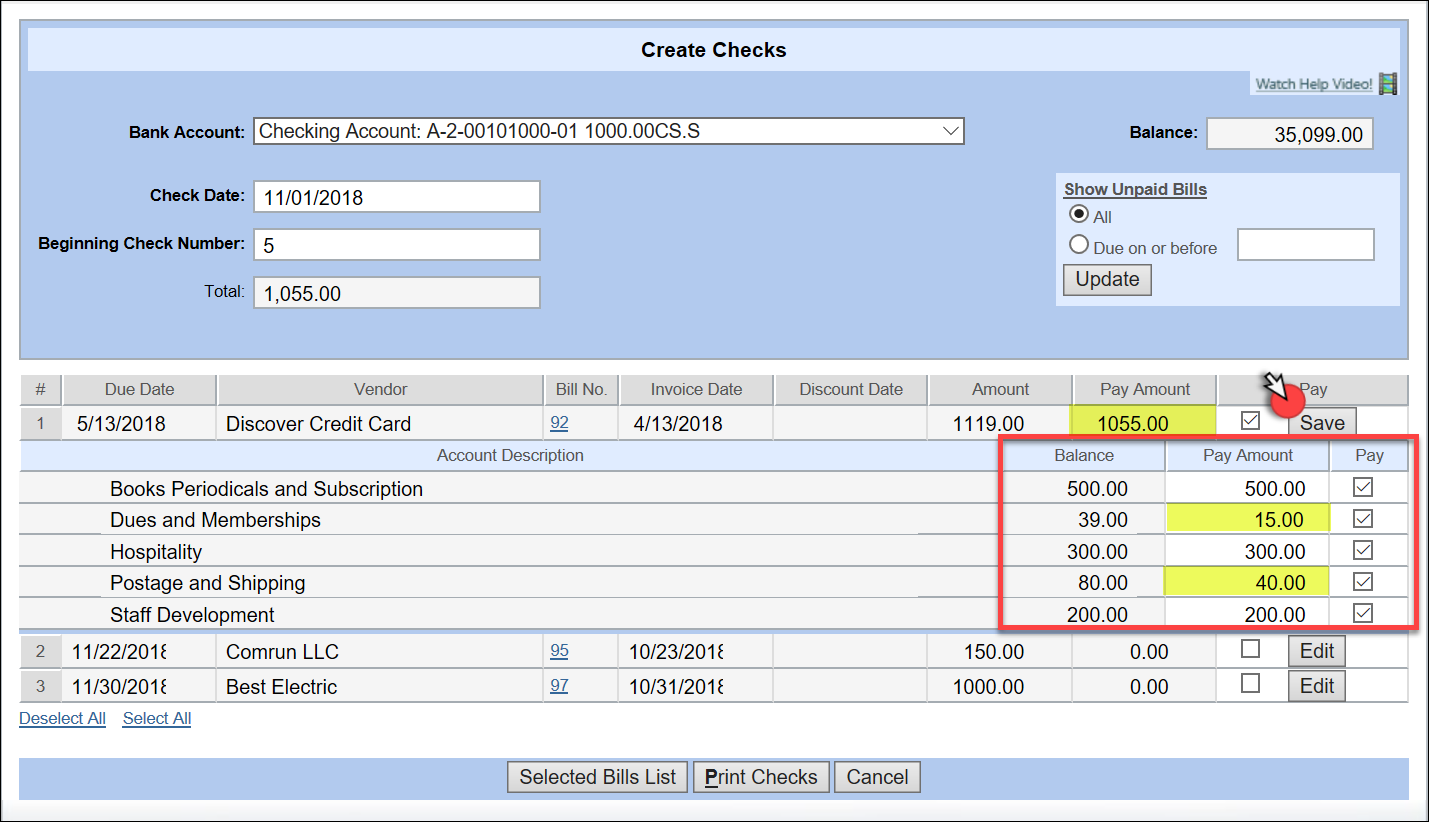Viewport: 1429px width, 822px height.
Task: Uncheck Pay checkbox for Discover Credit Card
Action: click(1250, 421)
